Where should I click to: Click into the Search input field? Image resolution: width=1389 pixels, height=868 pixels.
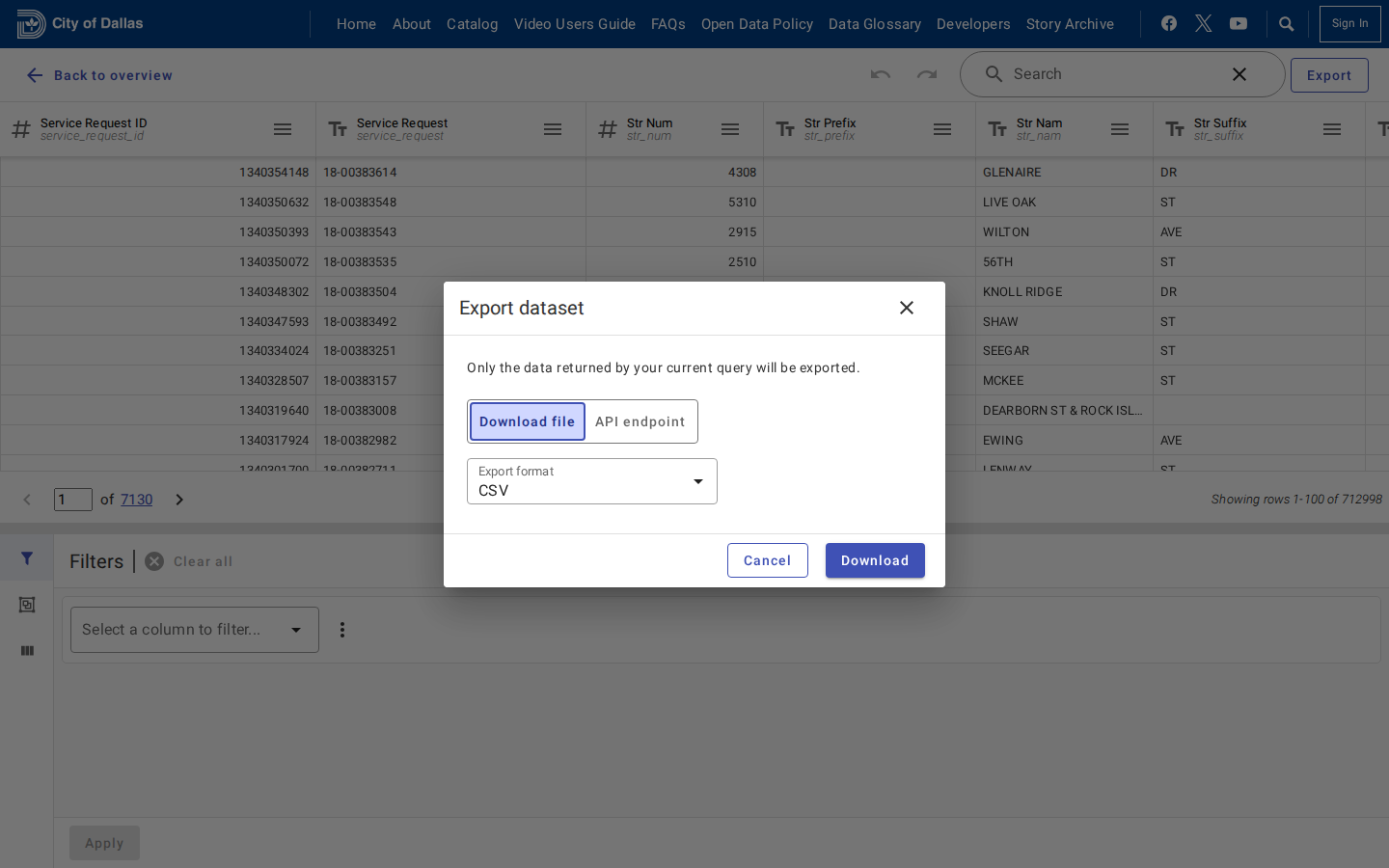[1114, 74]
